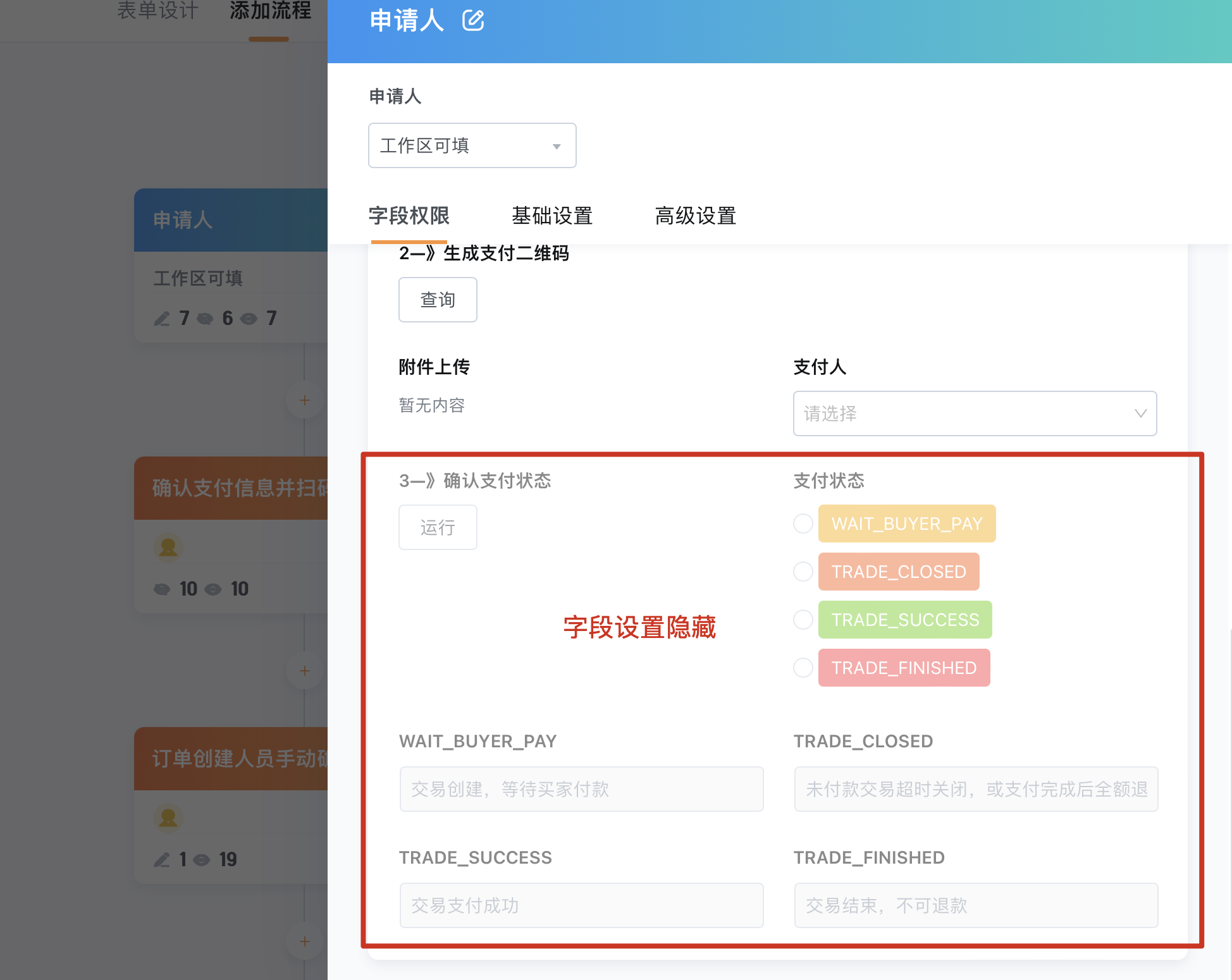Click the visible-fields eye icon in 申请人 node
Image resolution: width=1232 pixels, height=980 pixels.
coord(249,318)
